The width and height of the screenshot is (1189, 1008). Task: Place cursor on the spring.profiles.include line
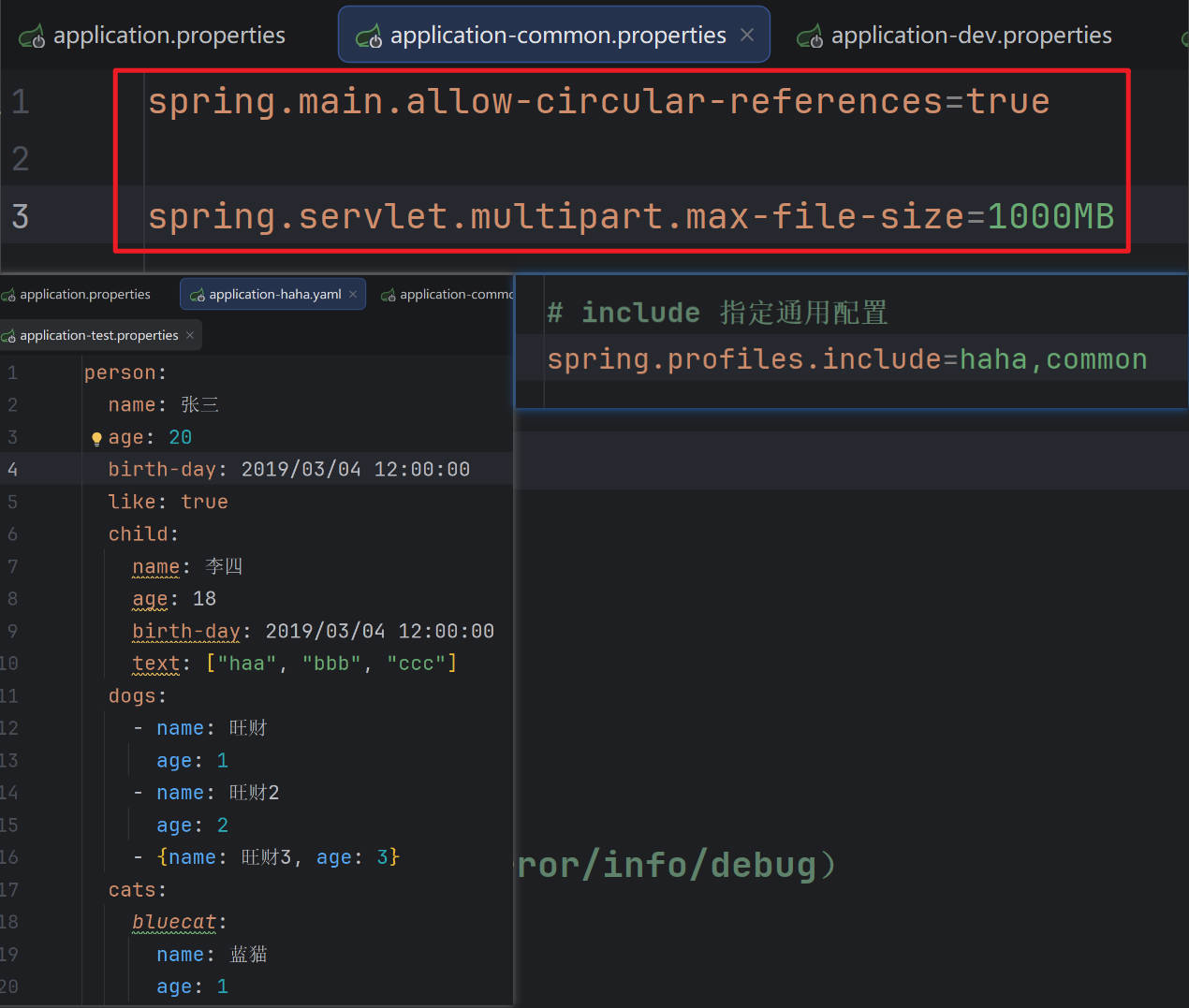[843, 358]
